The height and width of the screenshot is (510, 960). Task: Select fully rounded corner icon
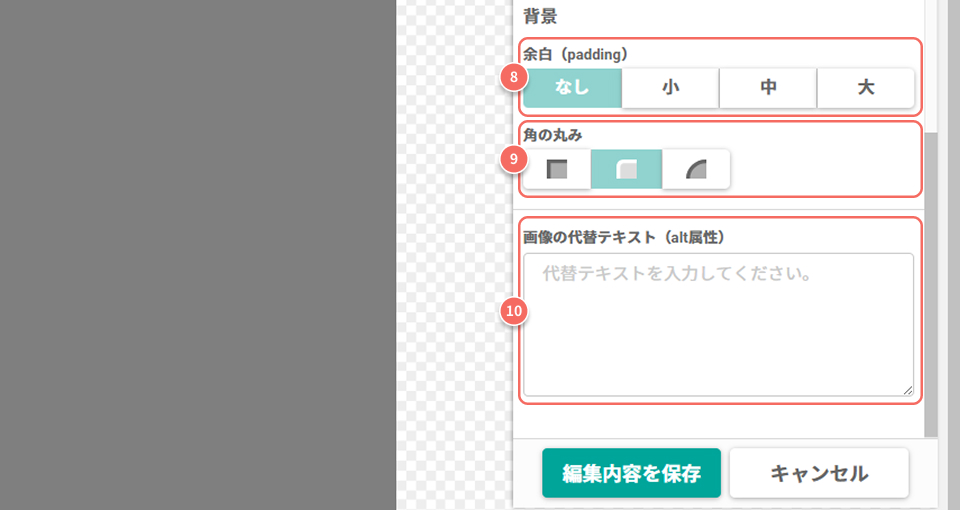point(696,169)
